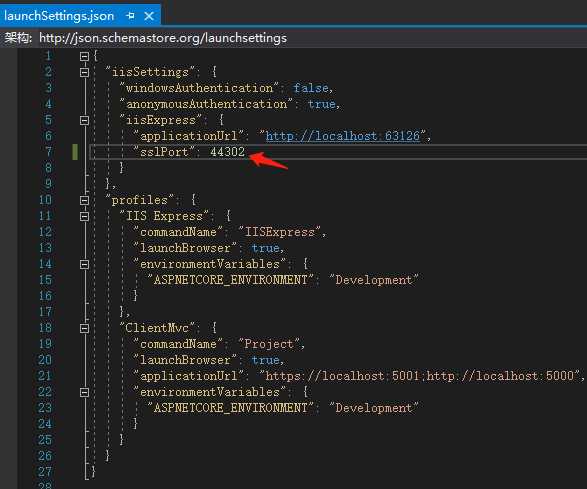Collapse environmentVariables on line 22
Image resolution: width=587 pixels, height=489 pixels.
85,392
